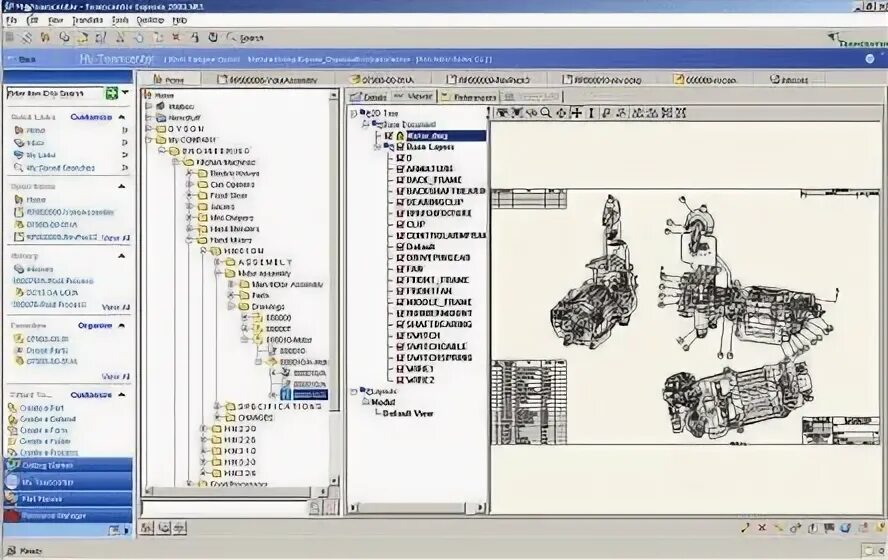Screen dimensions: 888x560
Task: Click the first icon in the bottom-left tree toolbar
Action: tap(147, 528)
